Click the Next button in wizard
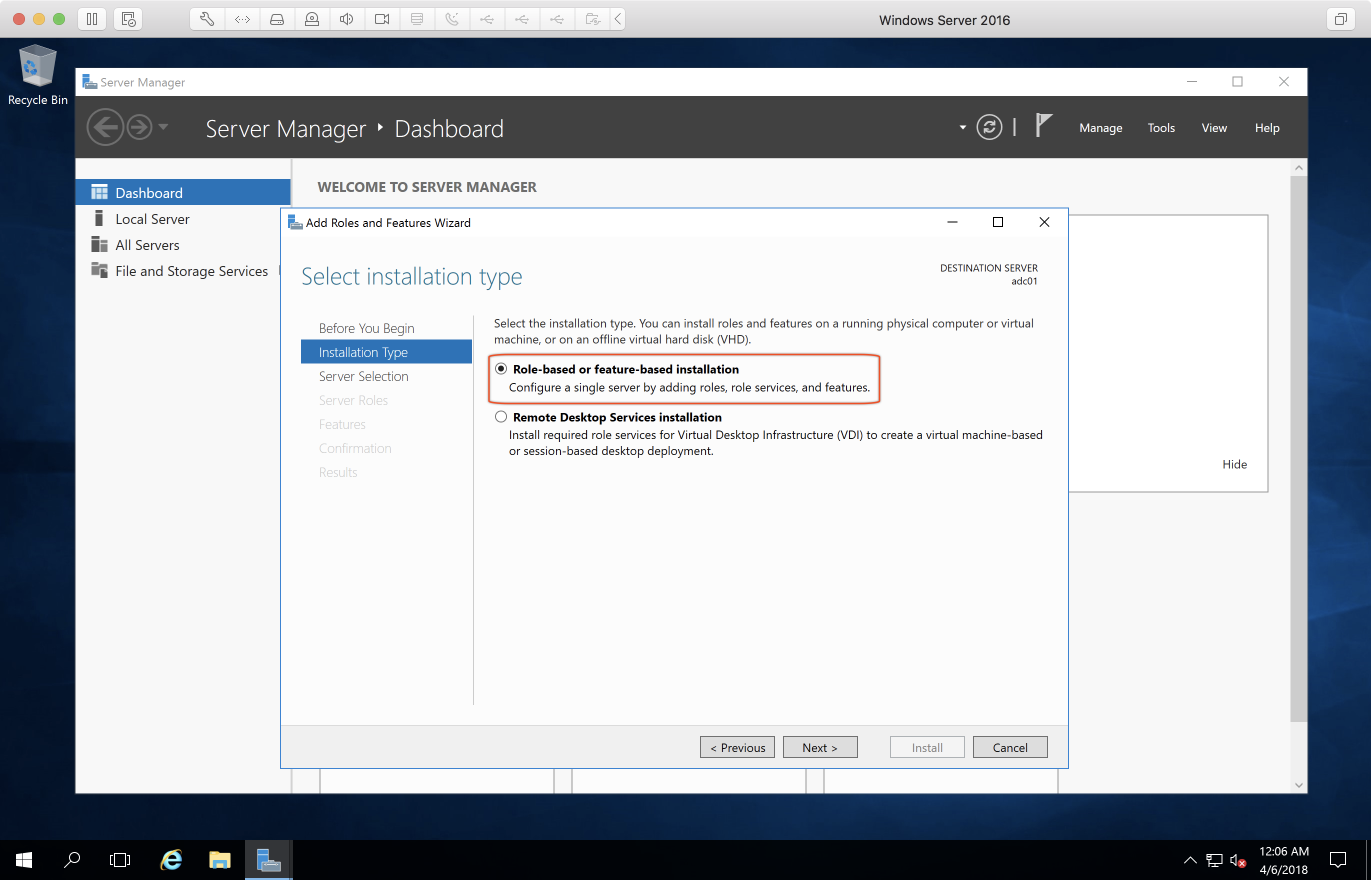1371x880 pixels. (x=819, y=747)
